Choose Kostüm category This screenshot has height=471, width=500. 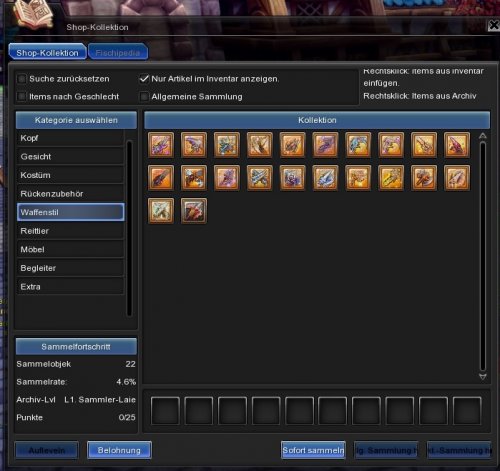coord(70,175)
